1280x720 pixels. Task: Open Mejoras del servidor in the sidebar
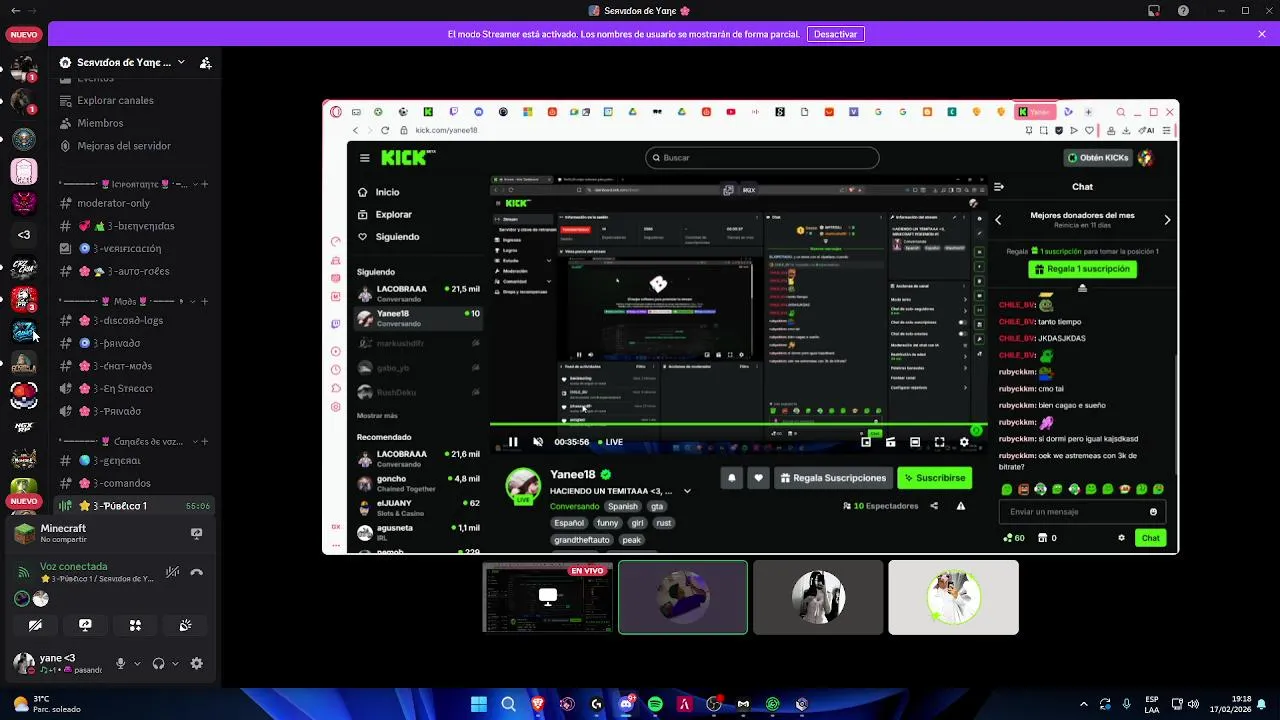pyautogui.click(x=135, y=146)
